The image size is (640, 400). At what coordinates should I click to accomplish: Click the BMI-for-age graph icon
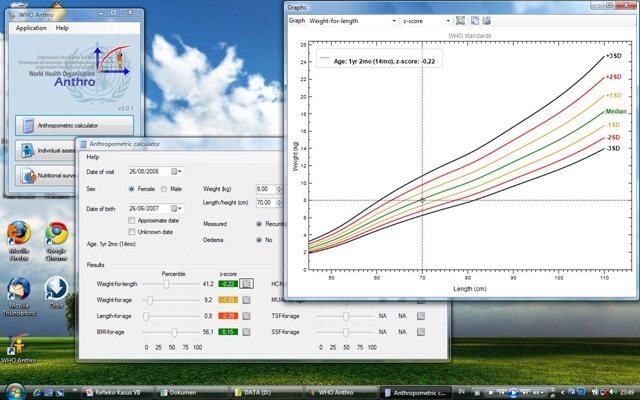coord(246,331)
